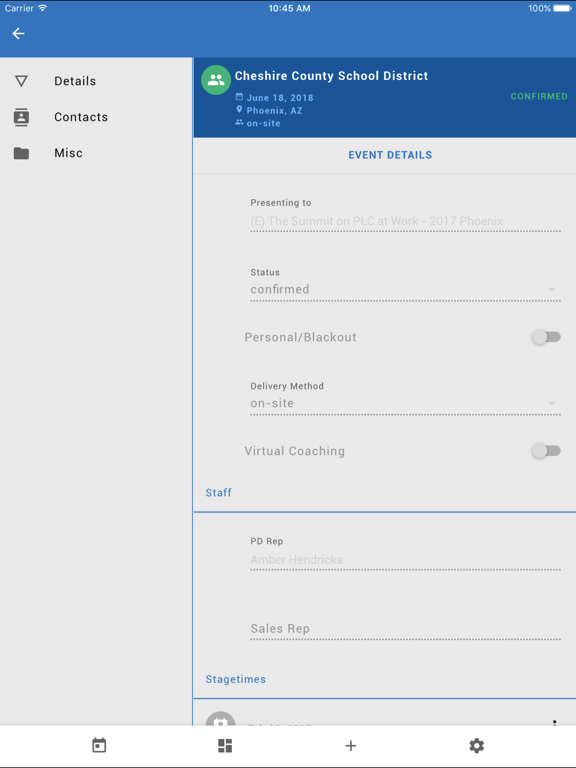Tap the plus icon to add event
This screenshot has height=768, width=576.
coord(351,745)
